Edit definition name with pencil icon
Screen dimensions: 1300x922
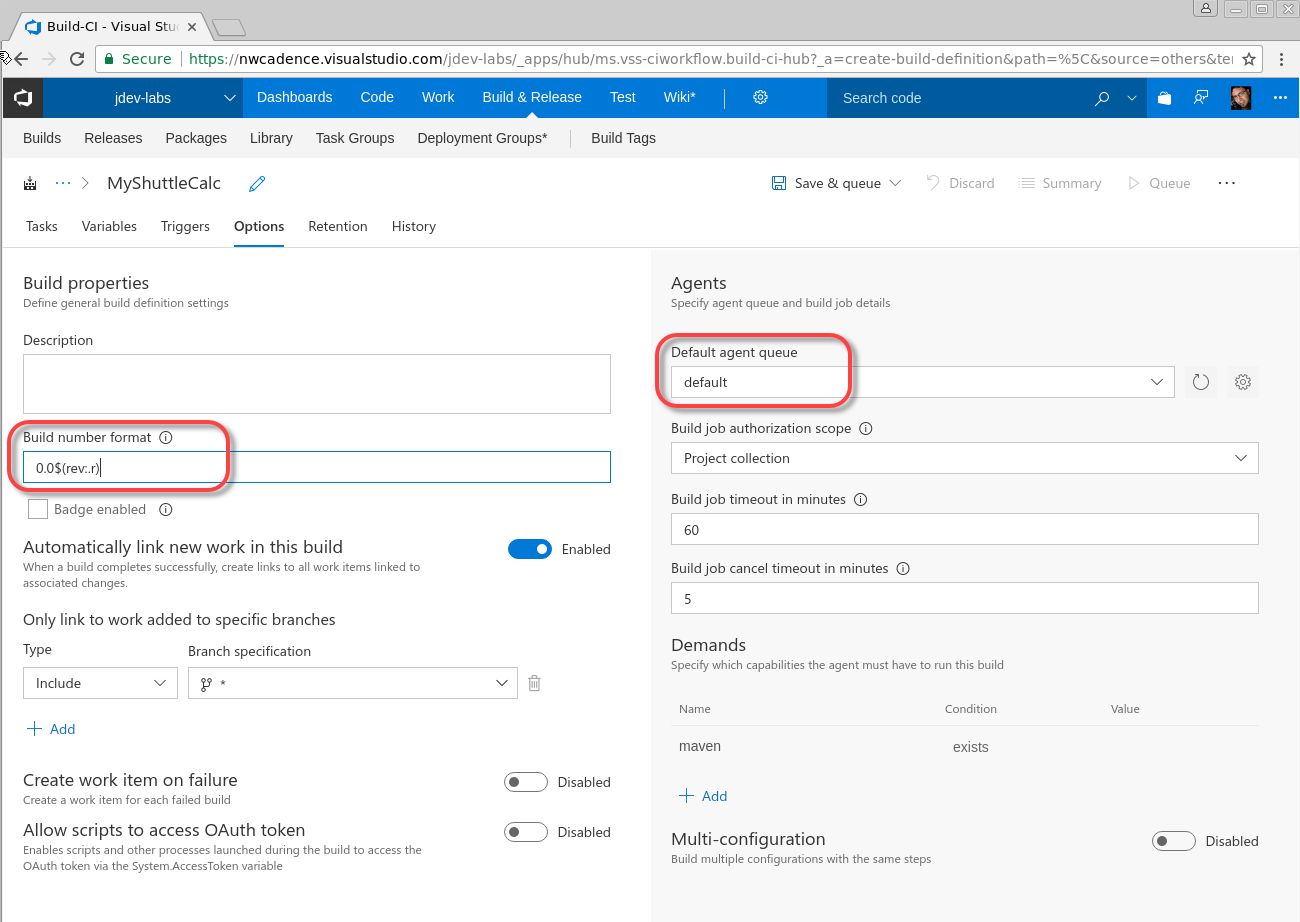pos(257,183)
